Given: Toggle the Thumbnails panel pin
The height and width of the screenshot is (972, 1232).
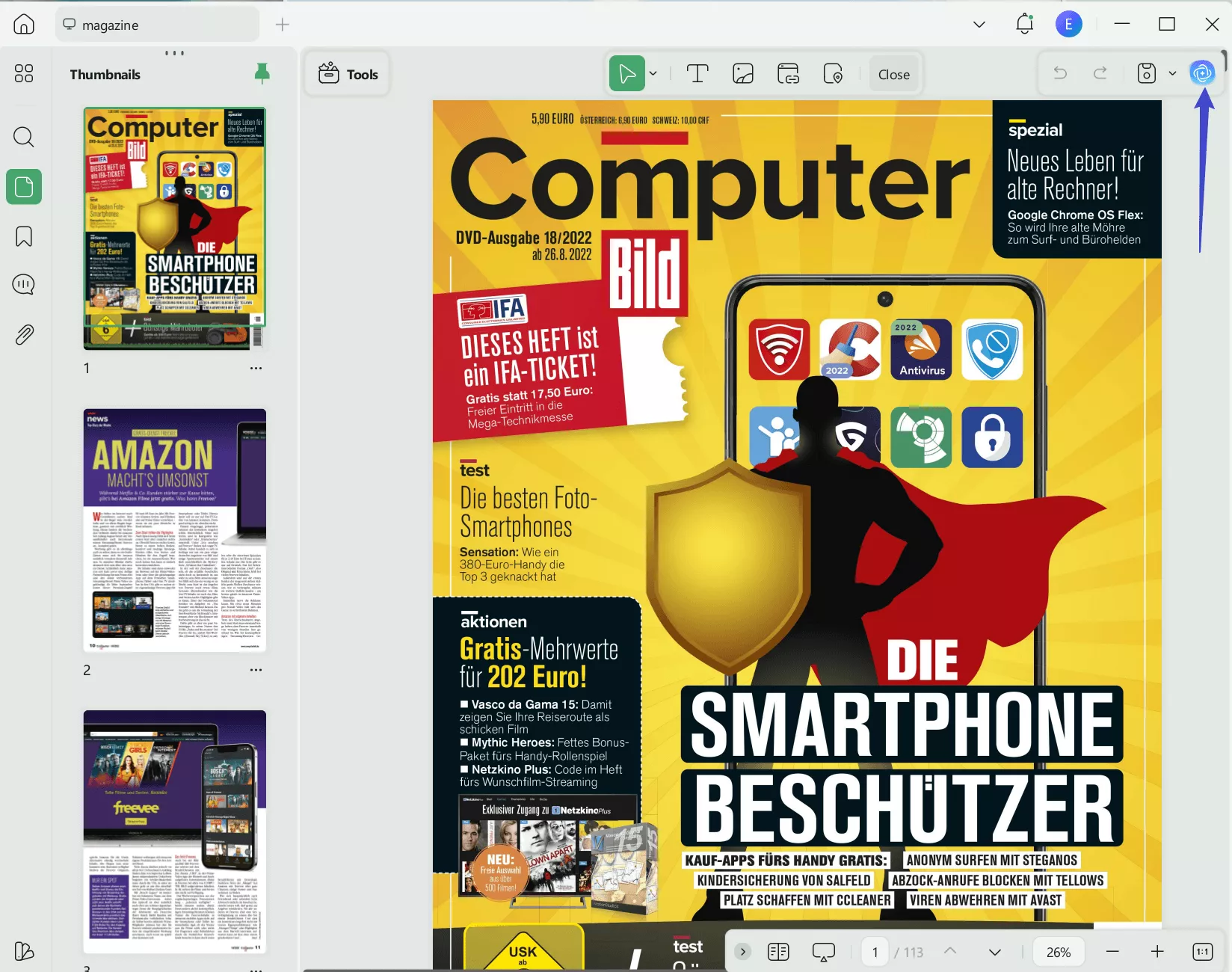Looking at the screenshot, I should tap(262, 73).
